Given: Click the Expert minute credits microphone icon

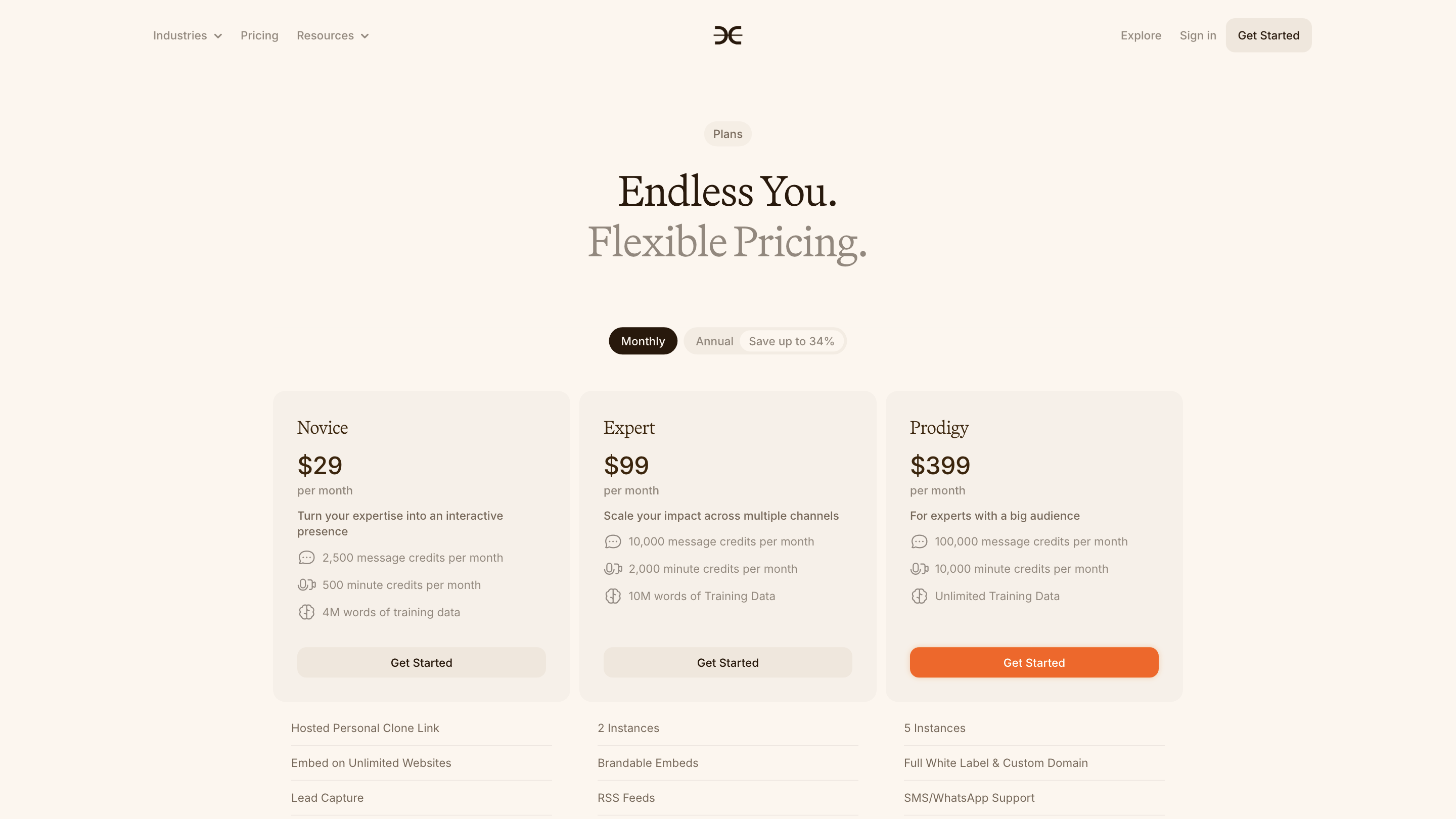Looking at the screenshot, I should [613, 569].
